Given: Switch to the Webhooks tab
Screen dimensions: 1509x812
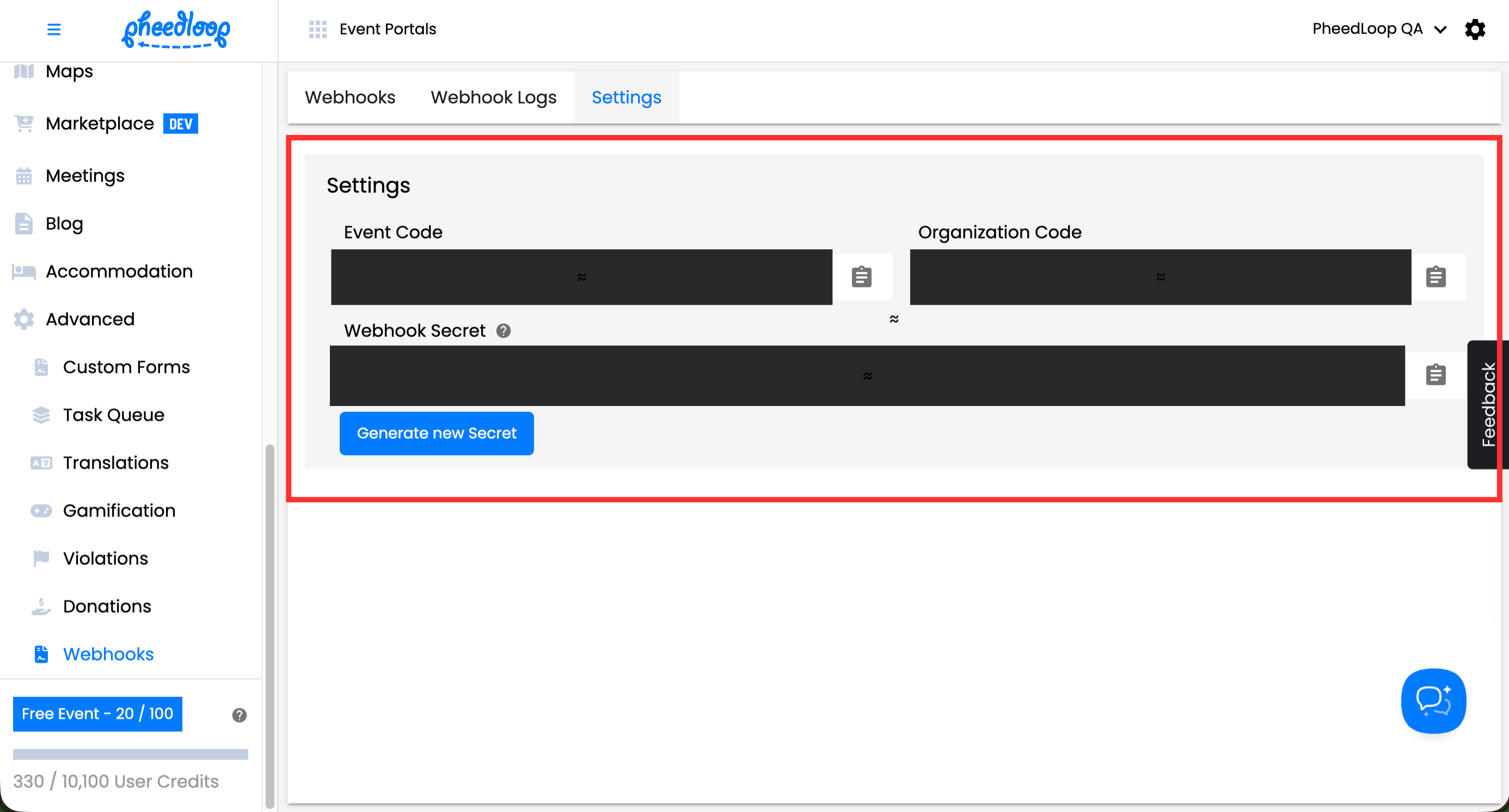Looking at the screenshot, I should click(349, 97).
